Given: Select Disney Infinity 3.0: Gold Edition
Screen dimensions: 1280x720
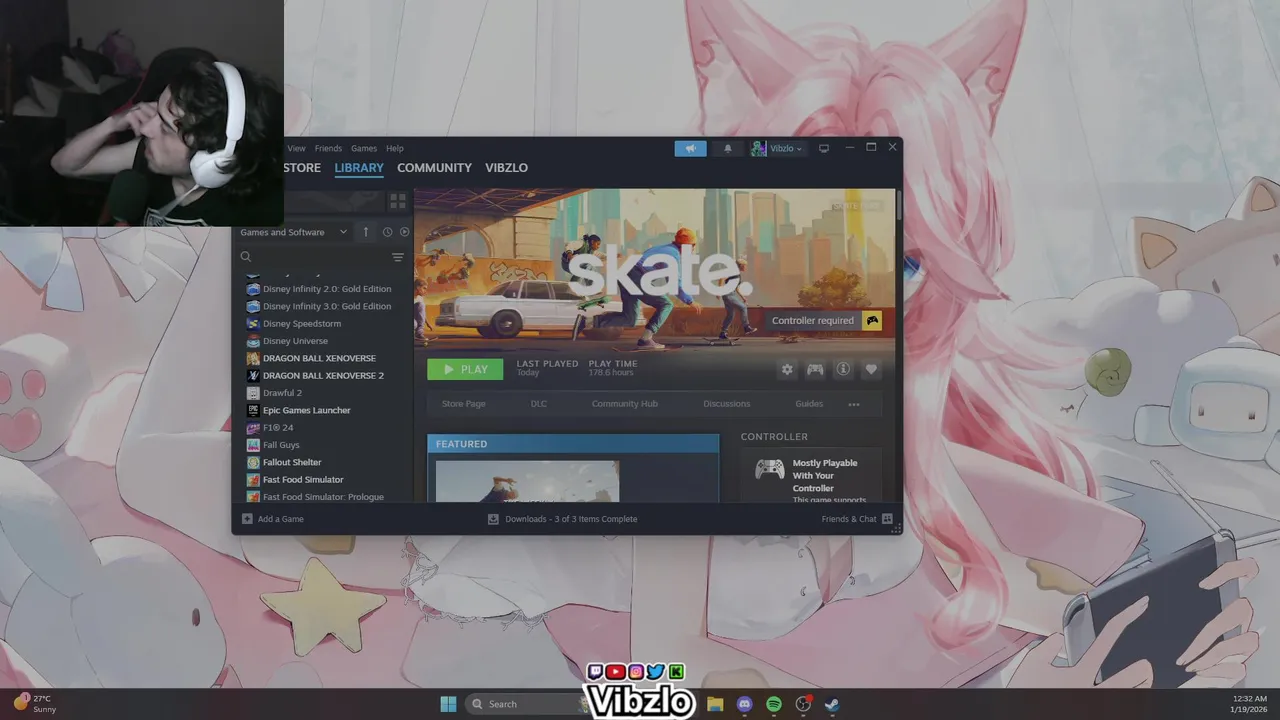Looking at the screenshot, I should pyautogui.click(x=327, y=306).
